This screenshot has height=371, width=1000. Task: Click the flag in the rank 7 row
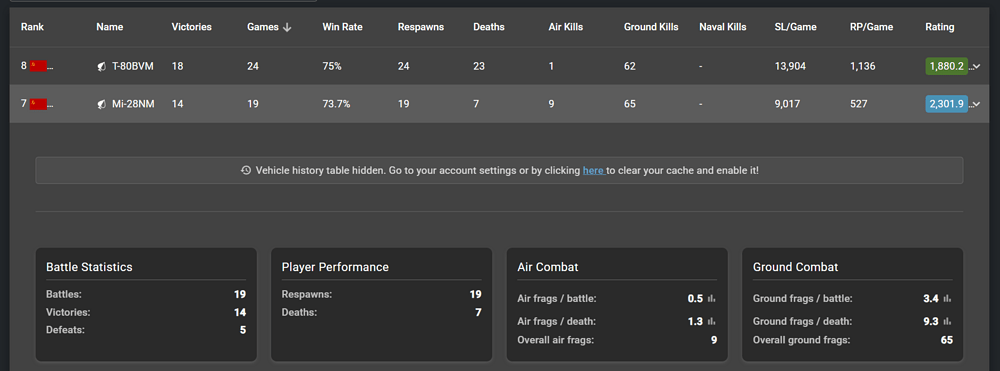coord(38,104)
